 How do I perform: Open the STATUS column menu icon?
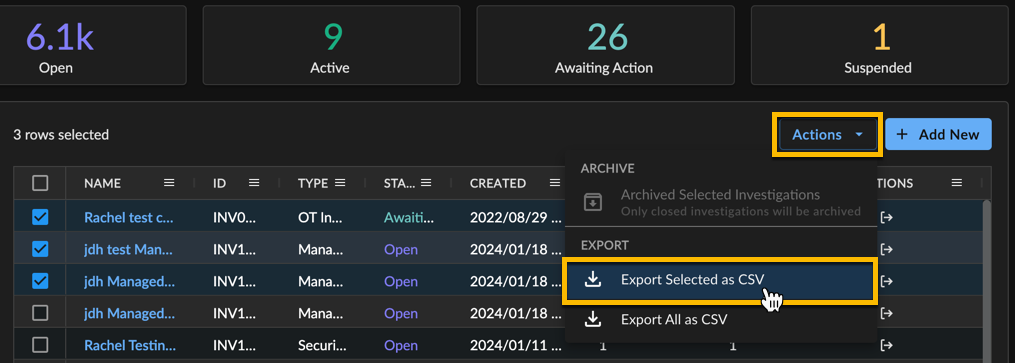tap(426, 183)
